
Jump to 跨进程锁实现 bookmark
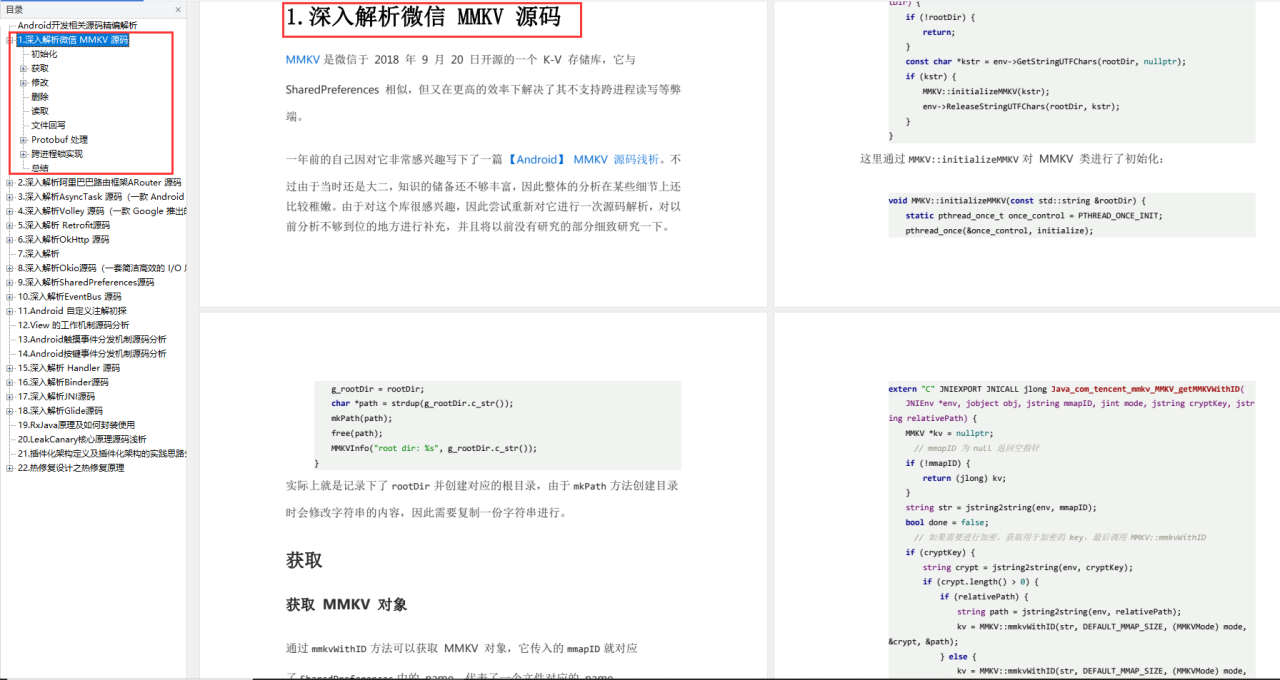tap(56, 154)
